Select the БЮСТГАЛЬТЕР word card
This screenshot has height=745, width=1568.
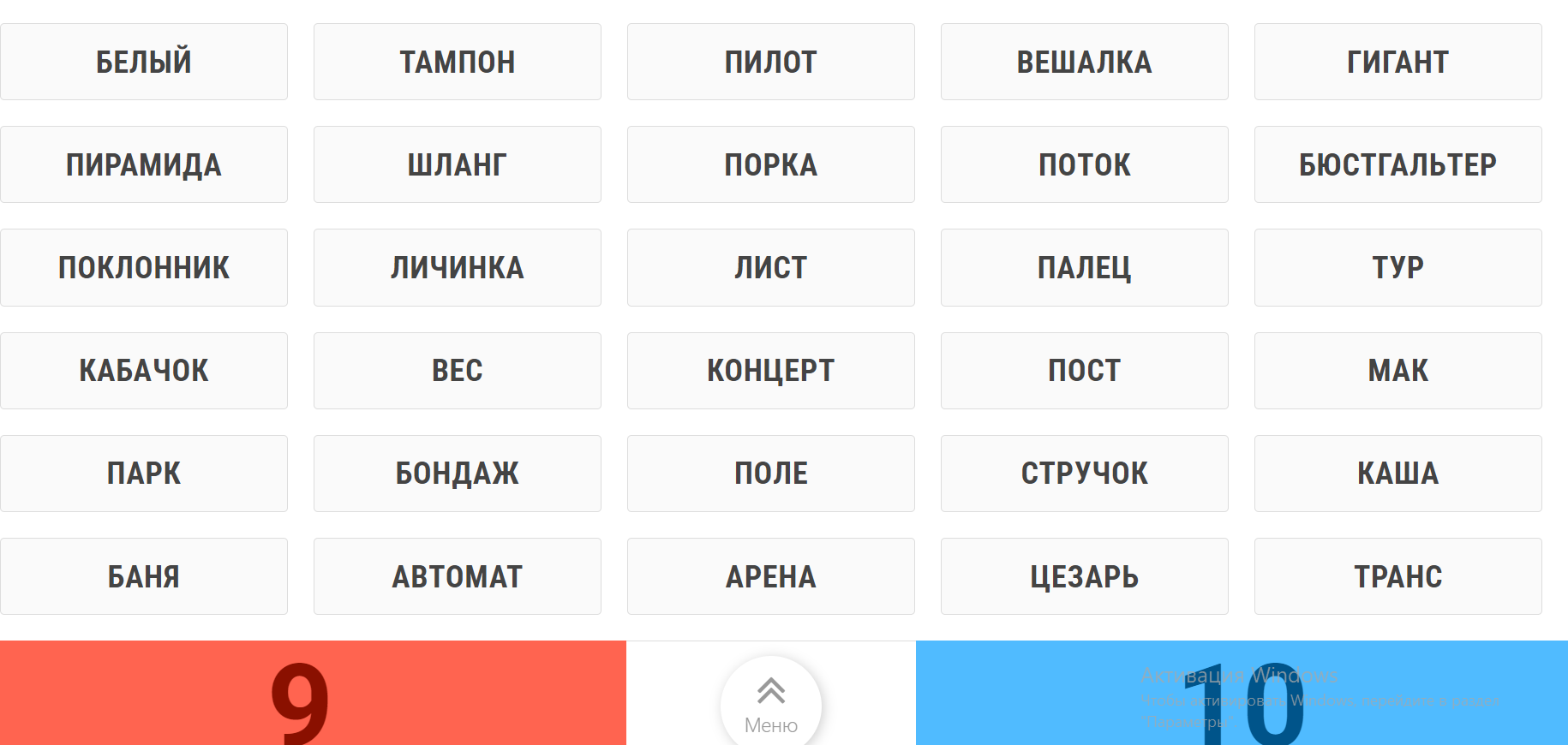1398,164
